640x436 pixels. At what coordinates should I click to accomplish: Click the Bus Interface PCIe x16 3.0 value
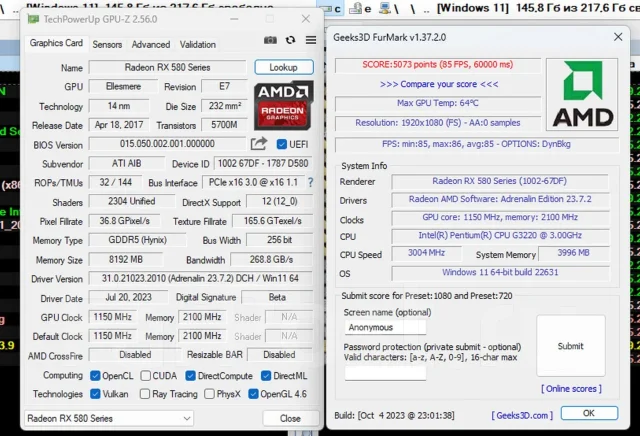tap(253, 182)
